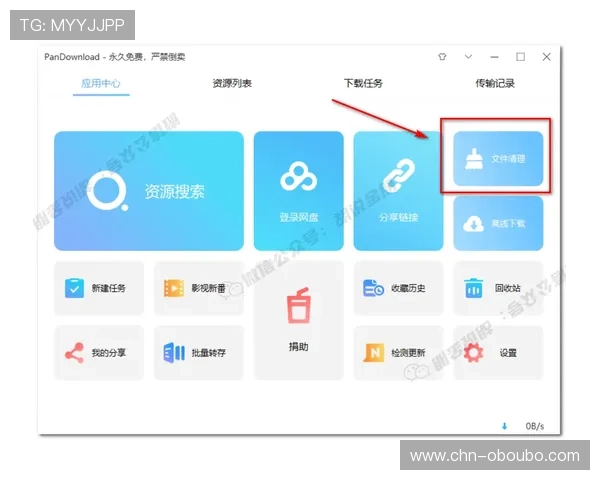
Task: Click the blue bars icon for 批量转存
Action: [174, 353]
